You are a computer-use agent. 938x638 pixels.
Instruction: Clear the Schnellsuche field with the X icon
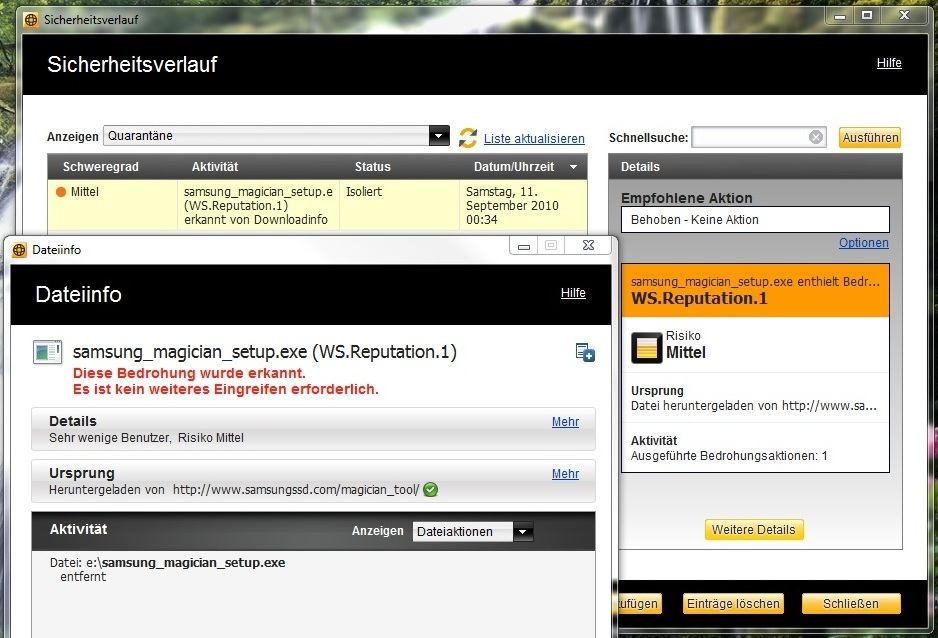point(816,138)
